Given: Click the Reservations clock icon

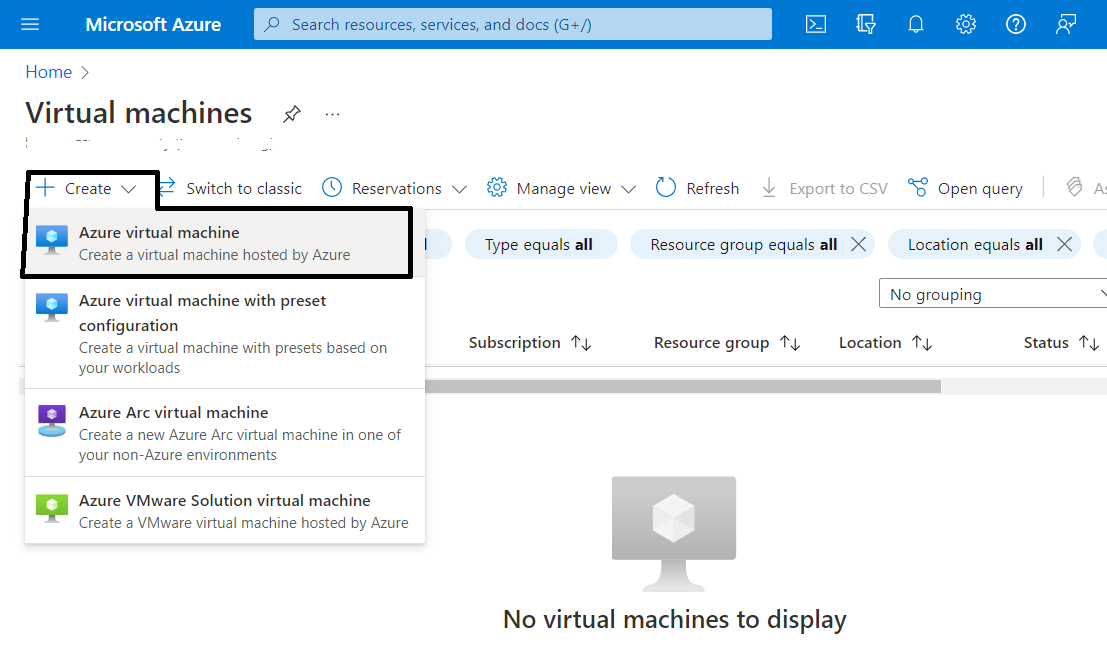Looking at the screenshot, I should tap(332, 188).
